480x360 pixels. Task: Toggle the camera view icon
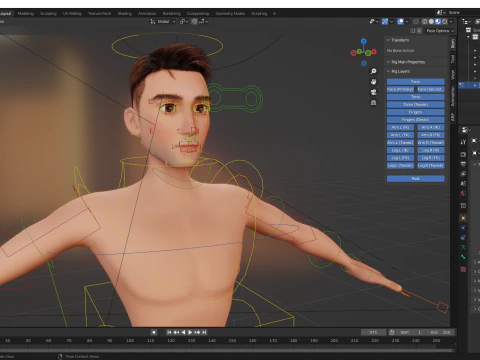(x=374, y=92)
